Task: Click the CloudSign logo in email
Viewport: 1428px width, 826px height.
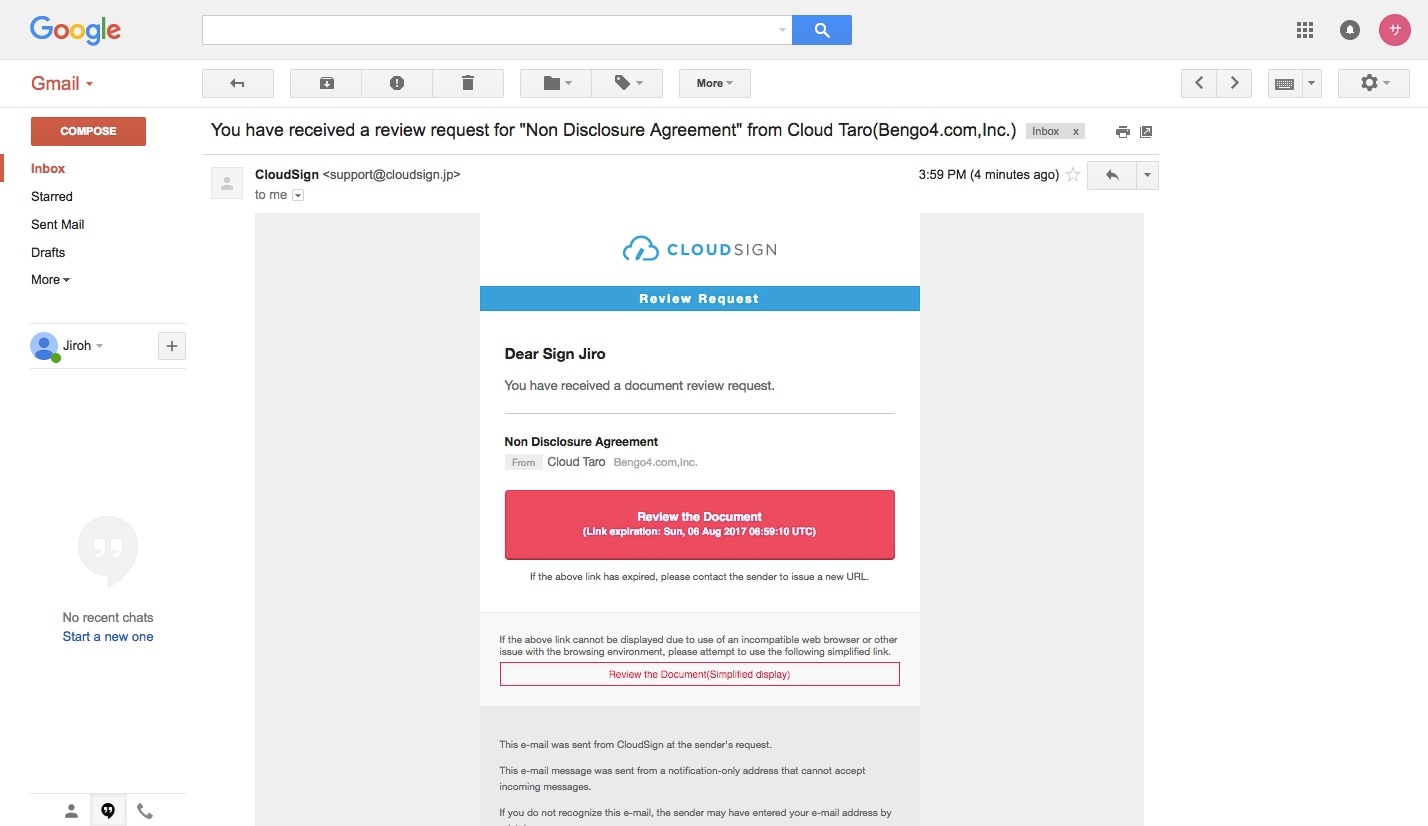Action: [699, 249]
